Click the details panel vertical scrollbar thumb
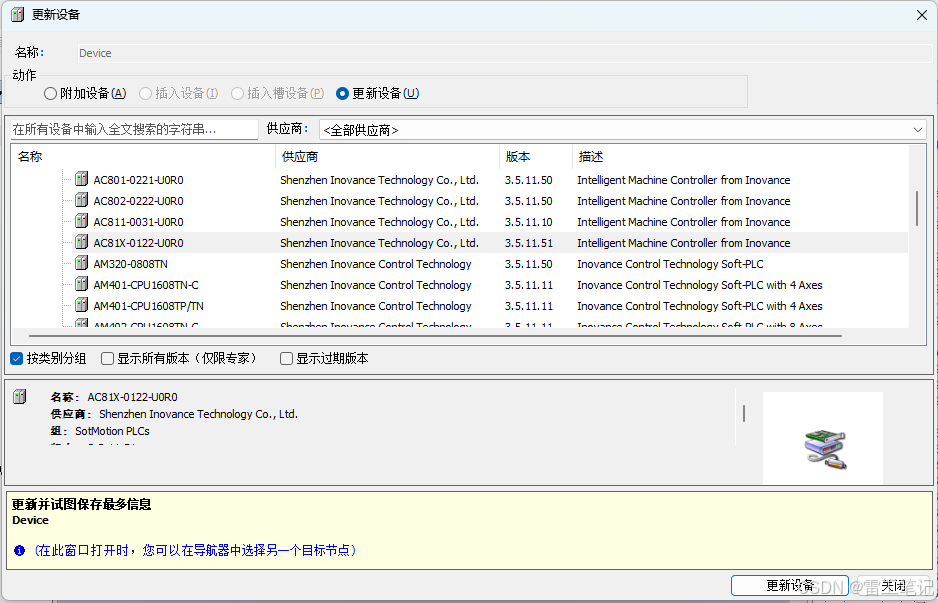This screenshot has width=938, height=603. [x=744, y=413]
